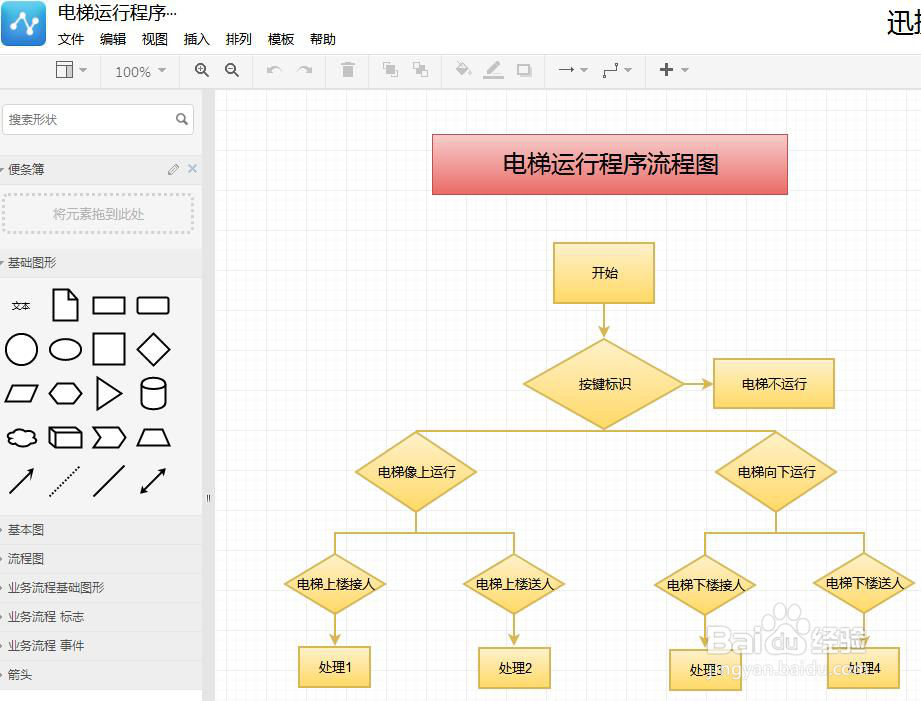Open the zoom level 100% dropdown
The image size is (921, 701).
click(138, 70)
